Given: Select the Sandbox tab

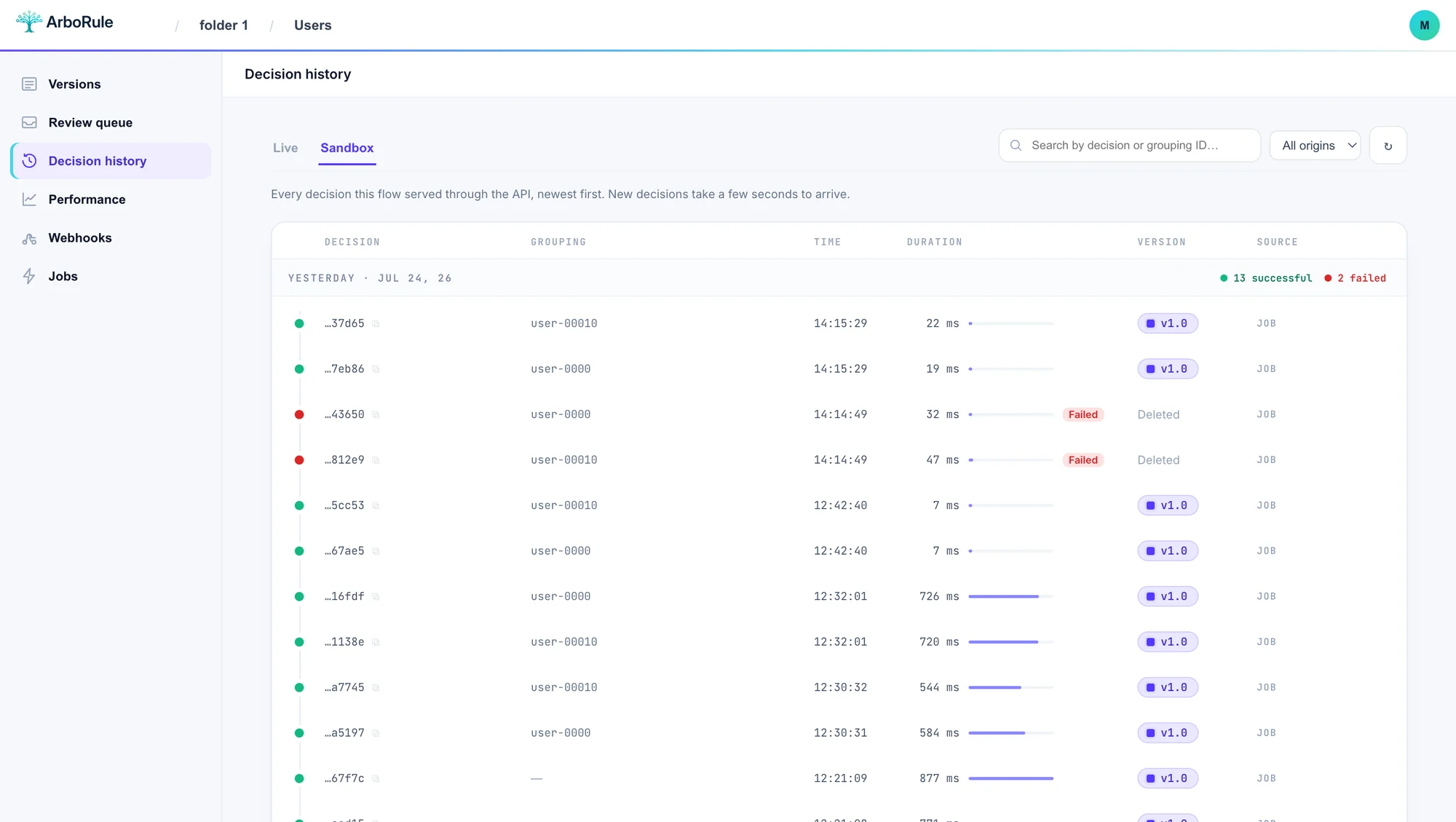Looking at the screenshot, I should point(347,148).
